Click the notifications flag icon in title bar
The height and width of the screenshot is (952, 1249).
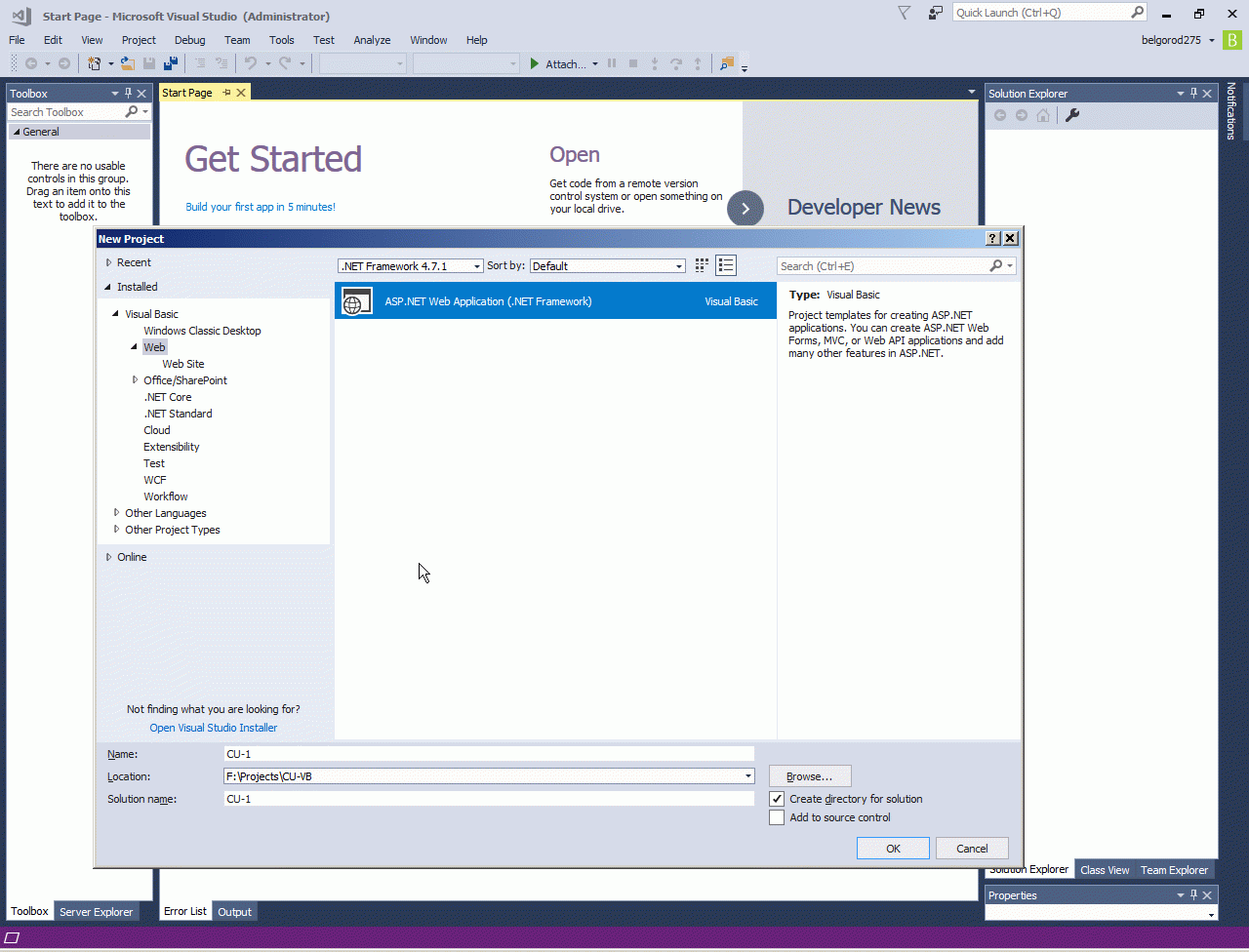click(x=904, y=13)
